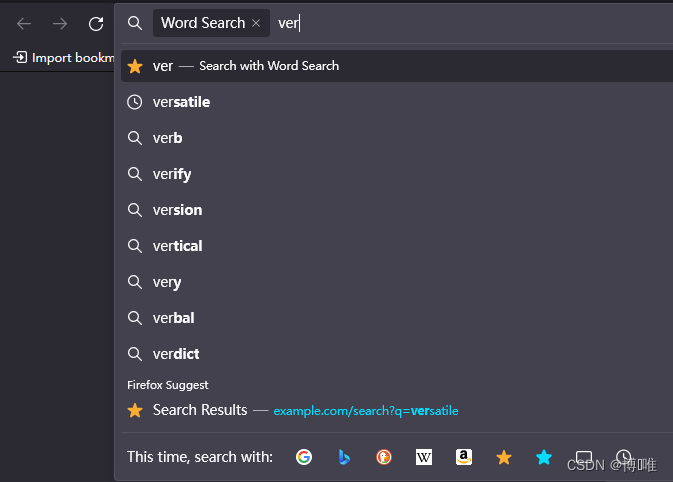The width and height of the screenshot is (673, 482).
Task: Click clock icon beside 'versatile'
Action: click(135, 102)
